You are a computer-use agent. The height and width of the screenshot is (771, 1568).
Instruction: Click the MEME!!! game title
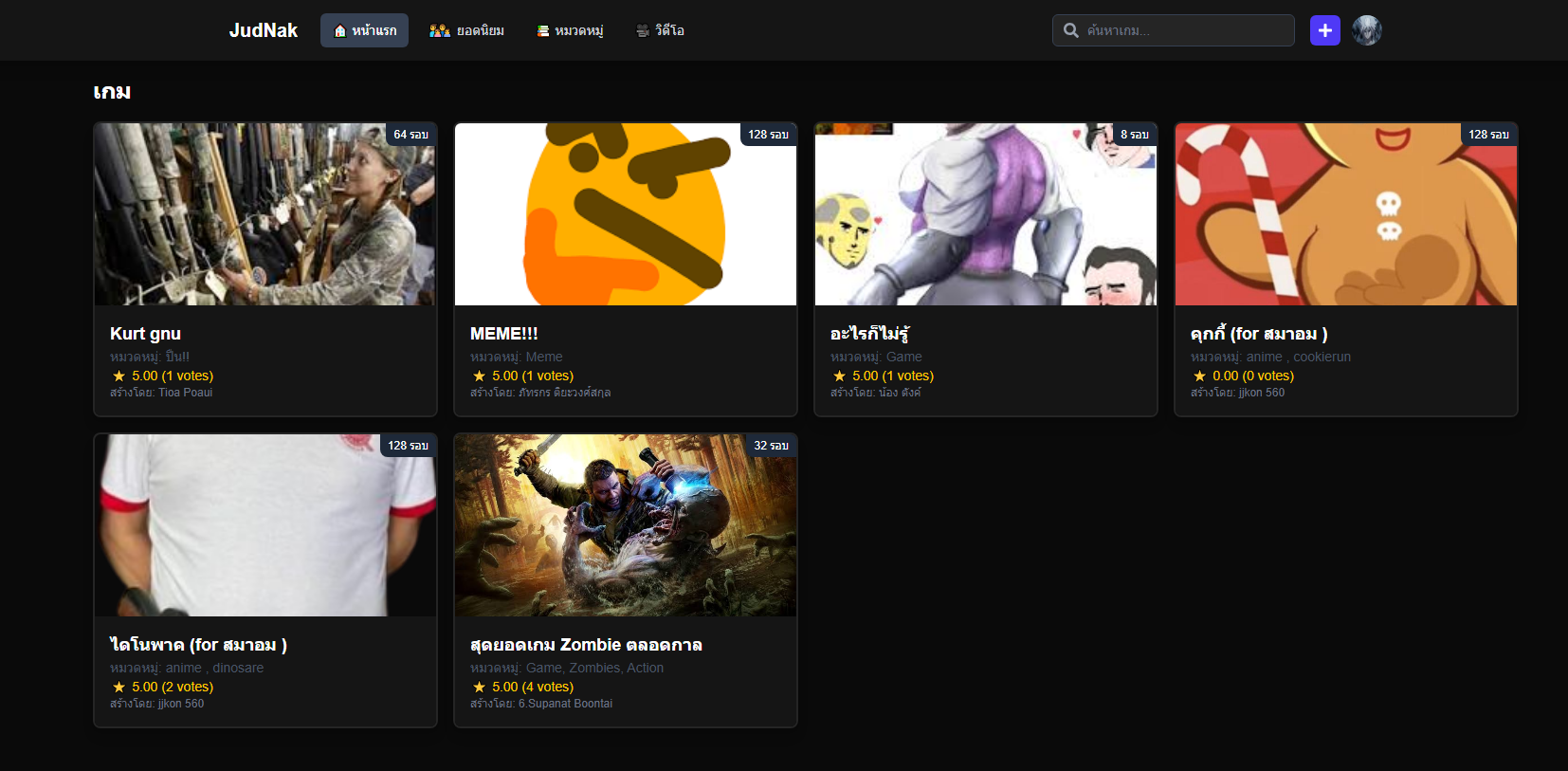coord(503,334)
